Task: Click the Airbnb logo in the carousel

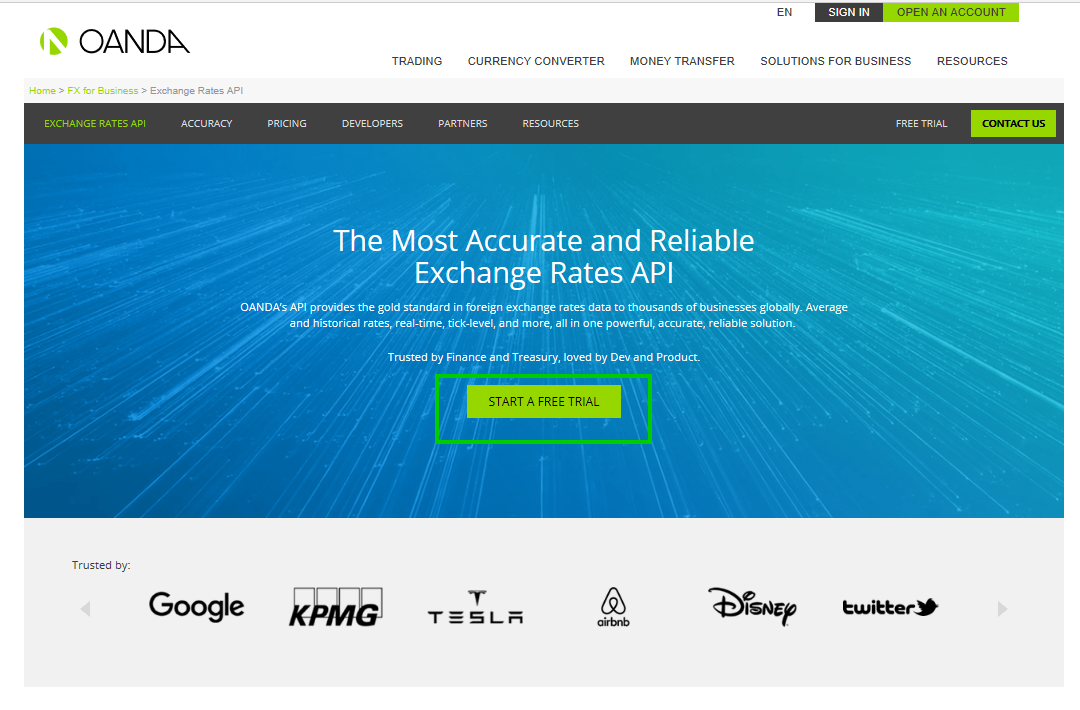Action: pyautogui.click(x=613, y=607)
